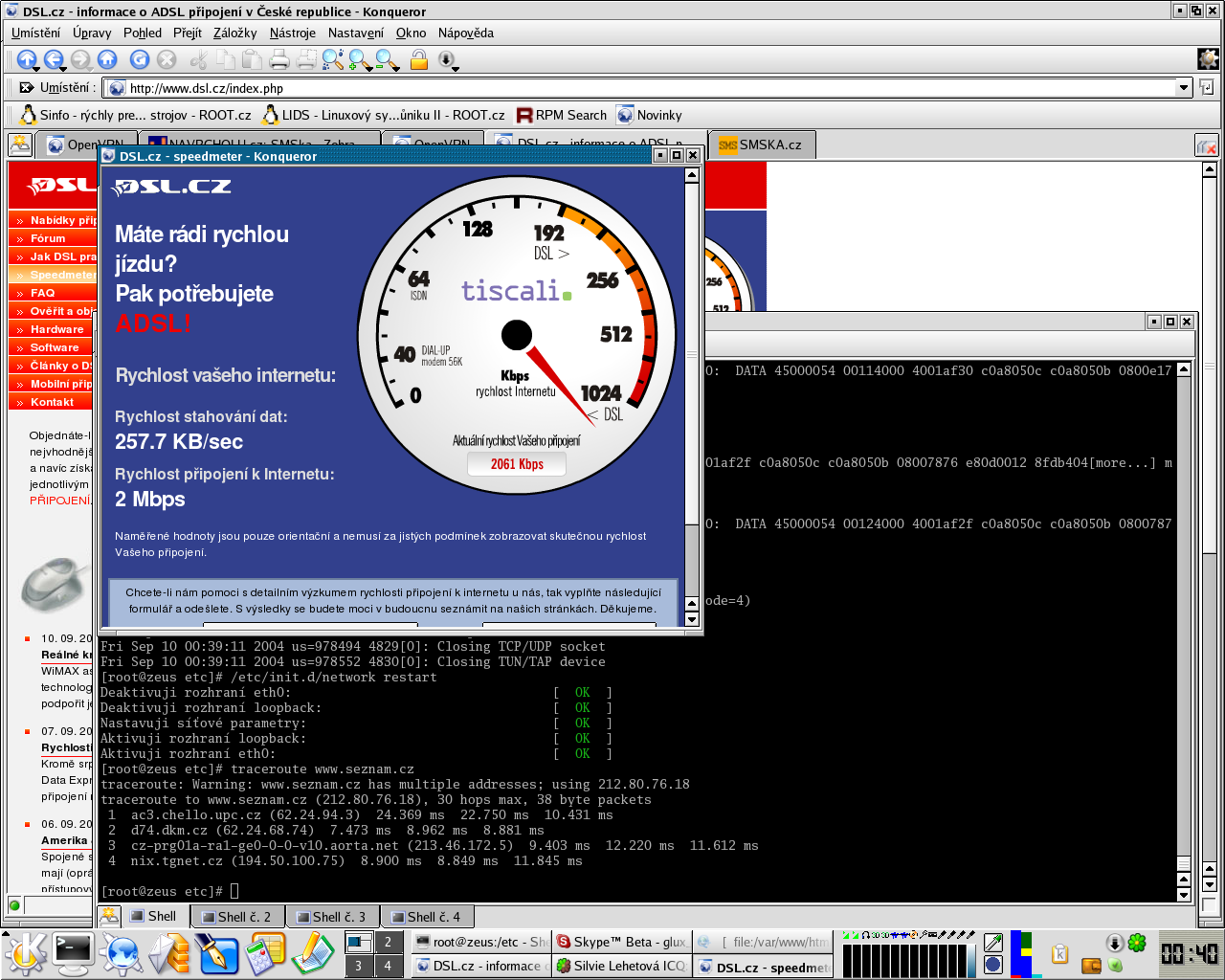Reload the page with the refresh icon

click(140, 59)
